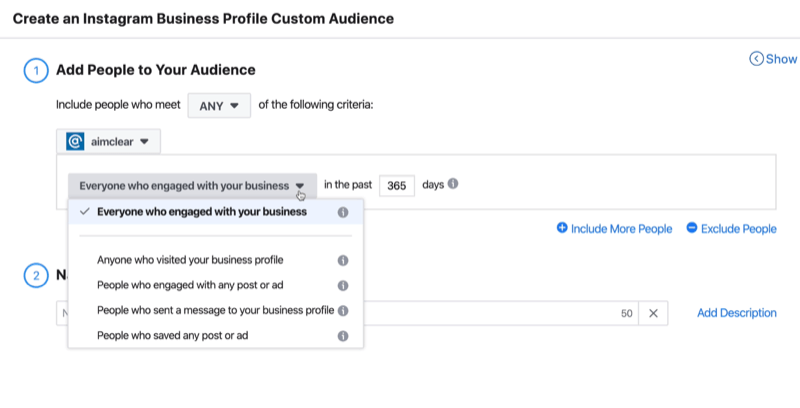
Task: Click Exclude People link
Action: pos(731,228)
